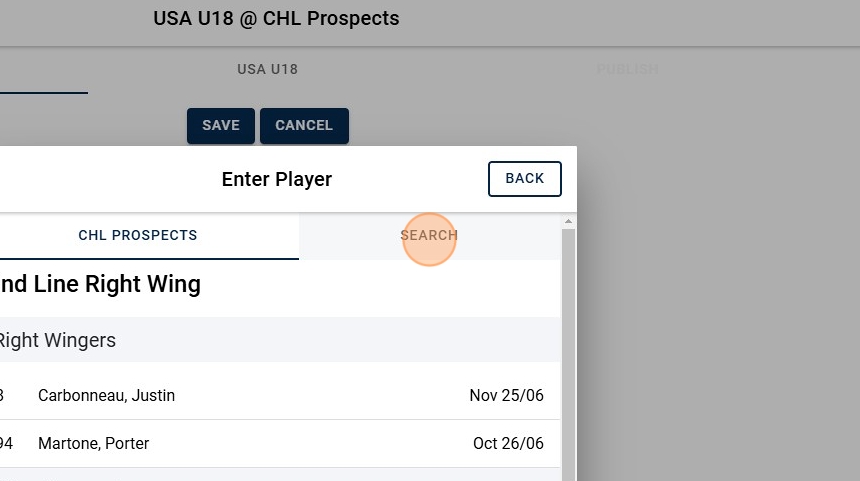
Task: Click the Right Wingers section header
Action: click(x=57, y=341)
